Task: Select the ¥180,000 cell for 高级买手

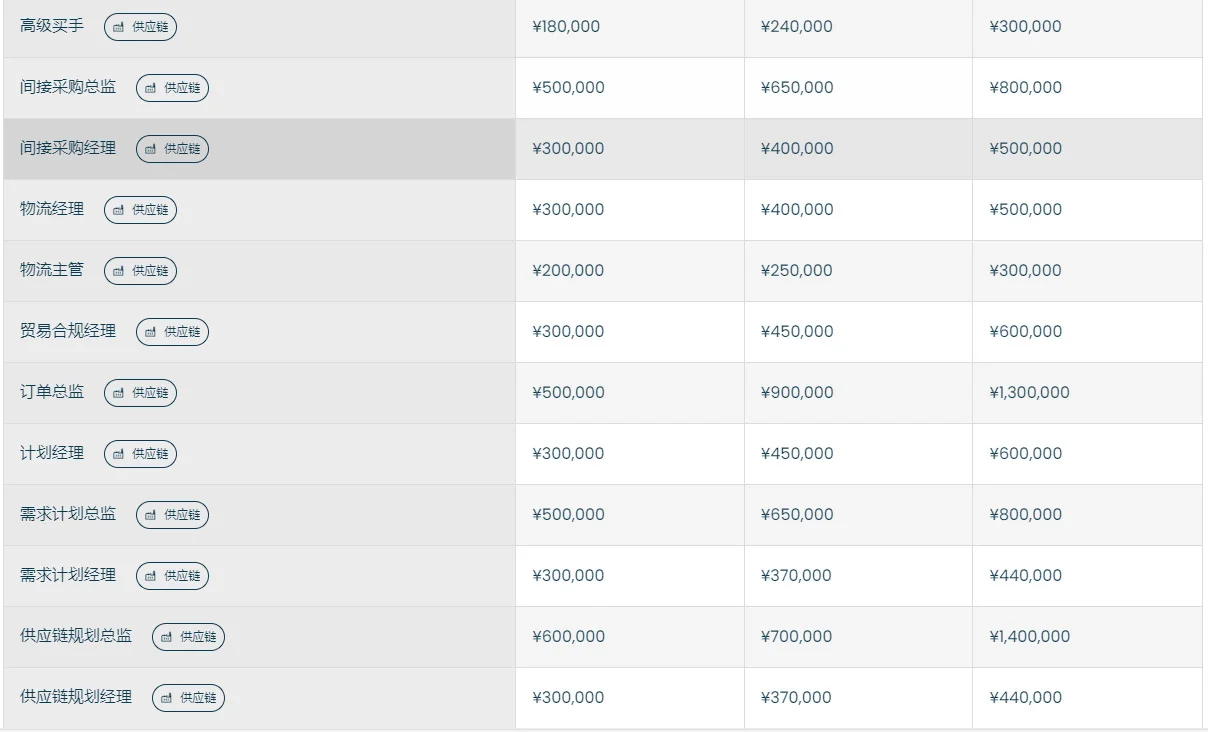Action: pyautogui.click(x=630, y=27)
